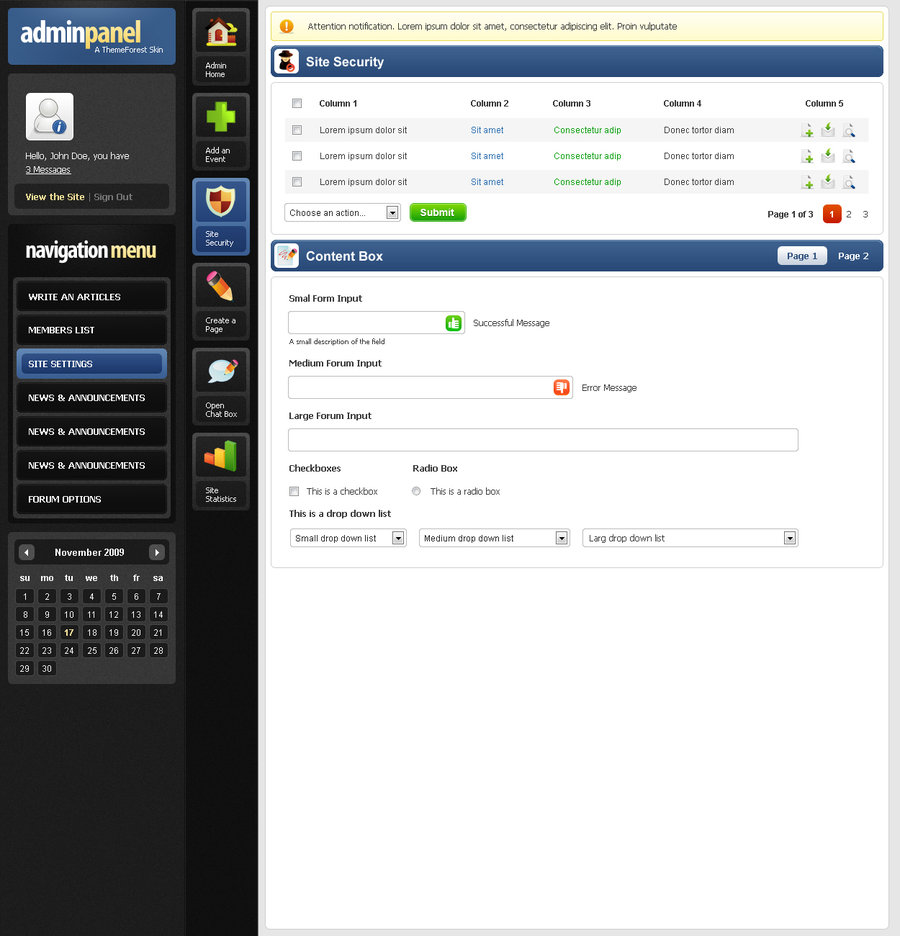Click the Sign Out link
This screenshot has width=900, height=936.
pos(113,197)
